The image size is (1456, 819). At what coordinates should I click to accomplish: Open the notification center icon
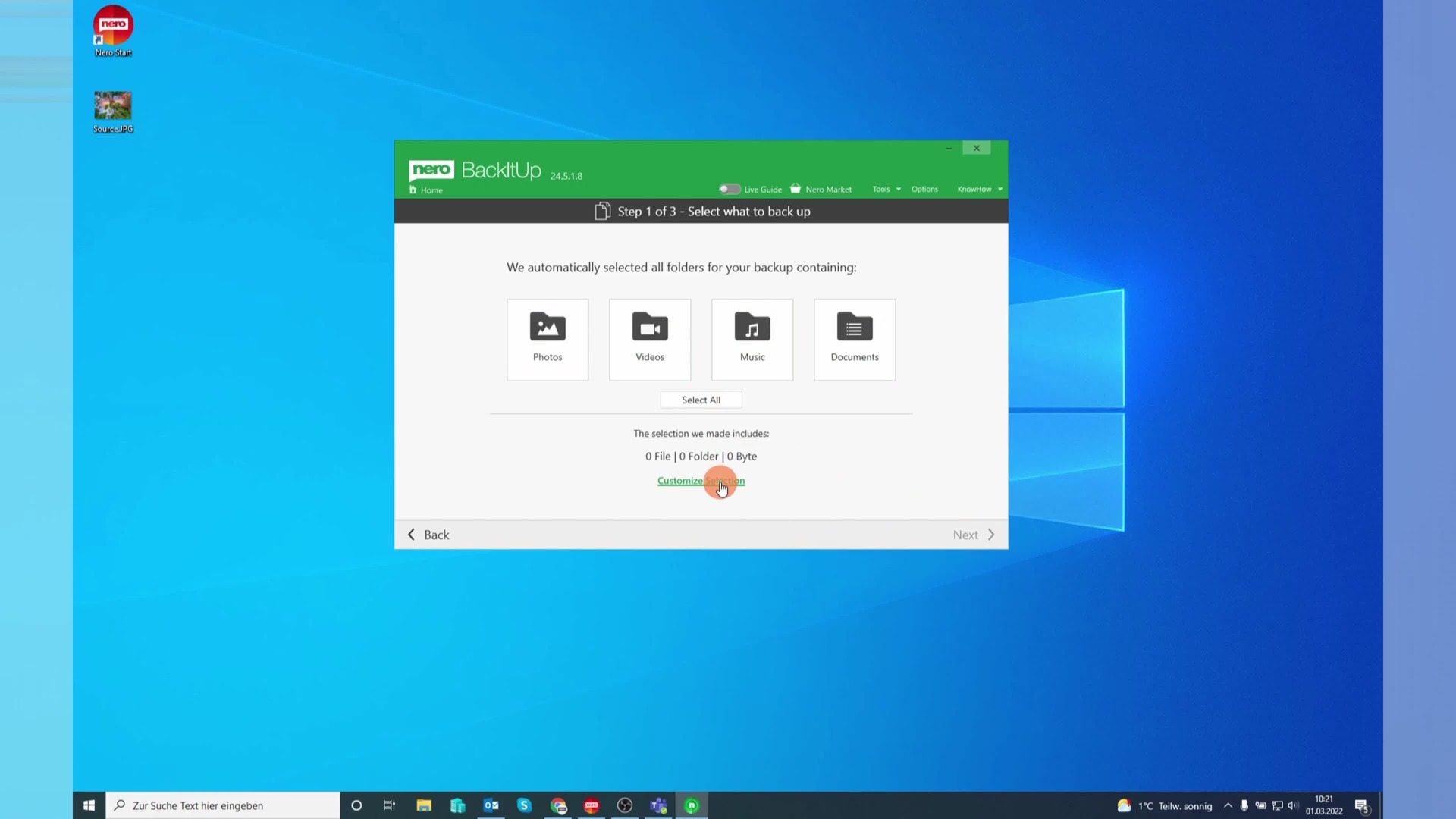(x=1362, y=805)
